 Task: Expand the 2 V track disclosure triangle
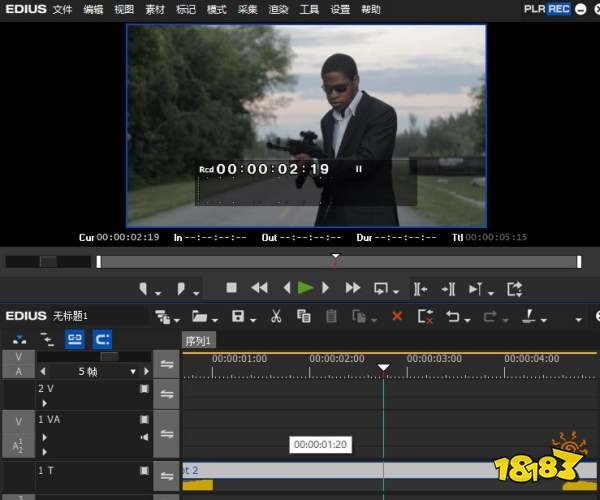pyautogui.click(x=43, y=403)
